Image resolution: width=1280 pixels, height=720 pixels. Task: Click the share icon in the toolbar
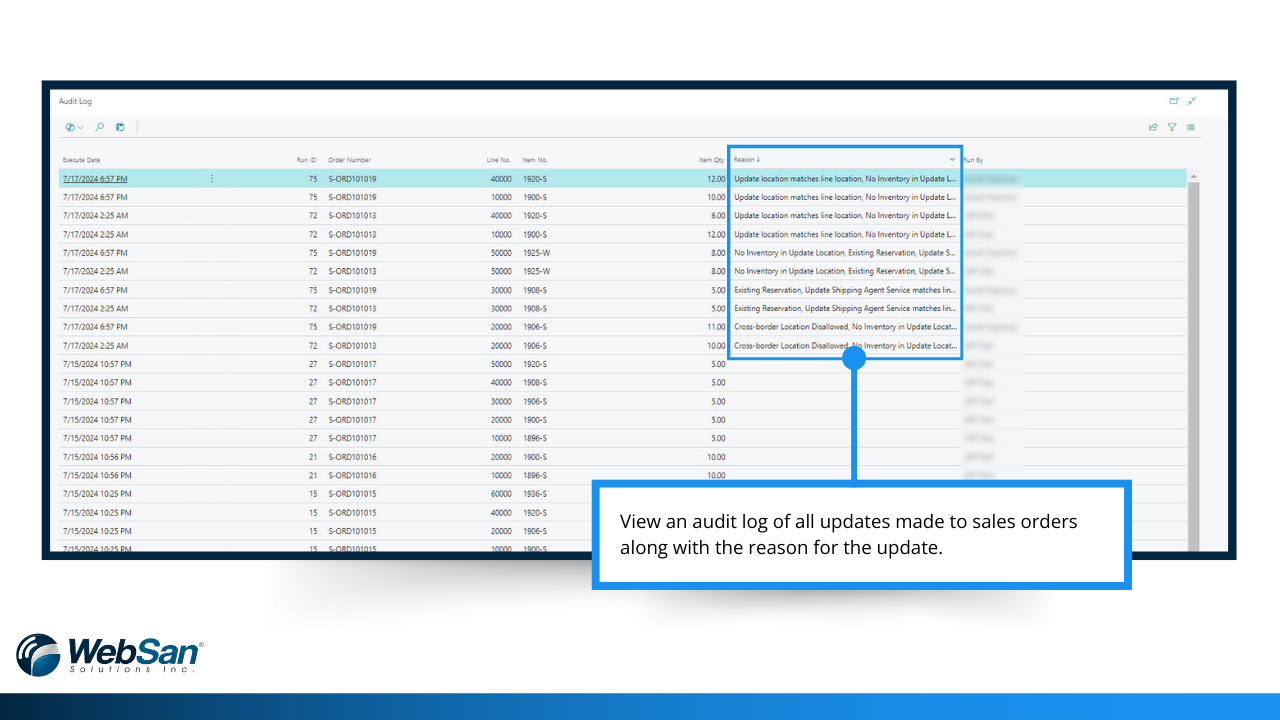(x=1153, y=127)
